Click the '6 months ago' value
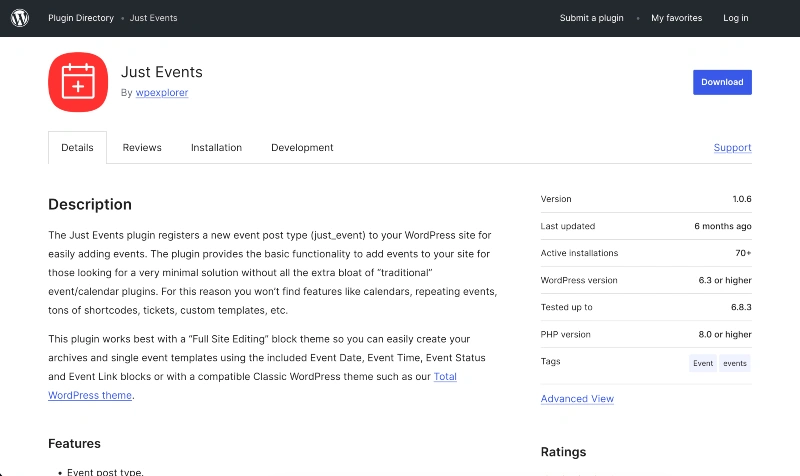The image size is (800, 476). pyautogui.click(x=722, y=226)
